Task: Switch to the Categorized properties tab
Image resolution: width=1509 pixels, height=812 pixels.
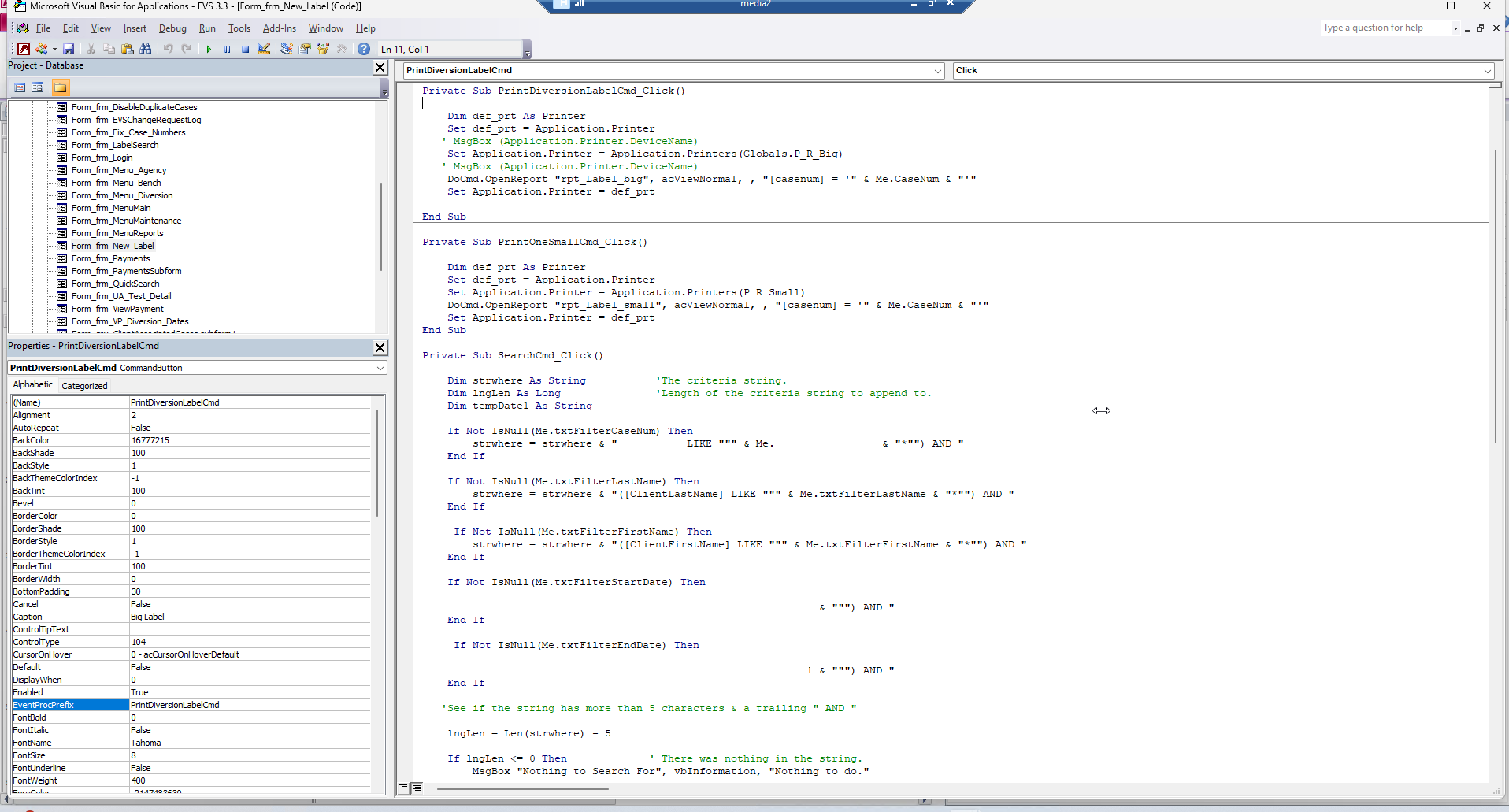Action: tap(84, 386)
